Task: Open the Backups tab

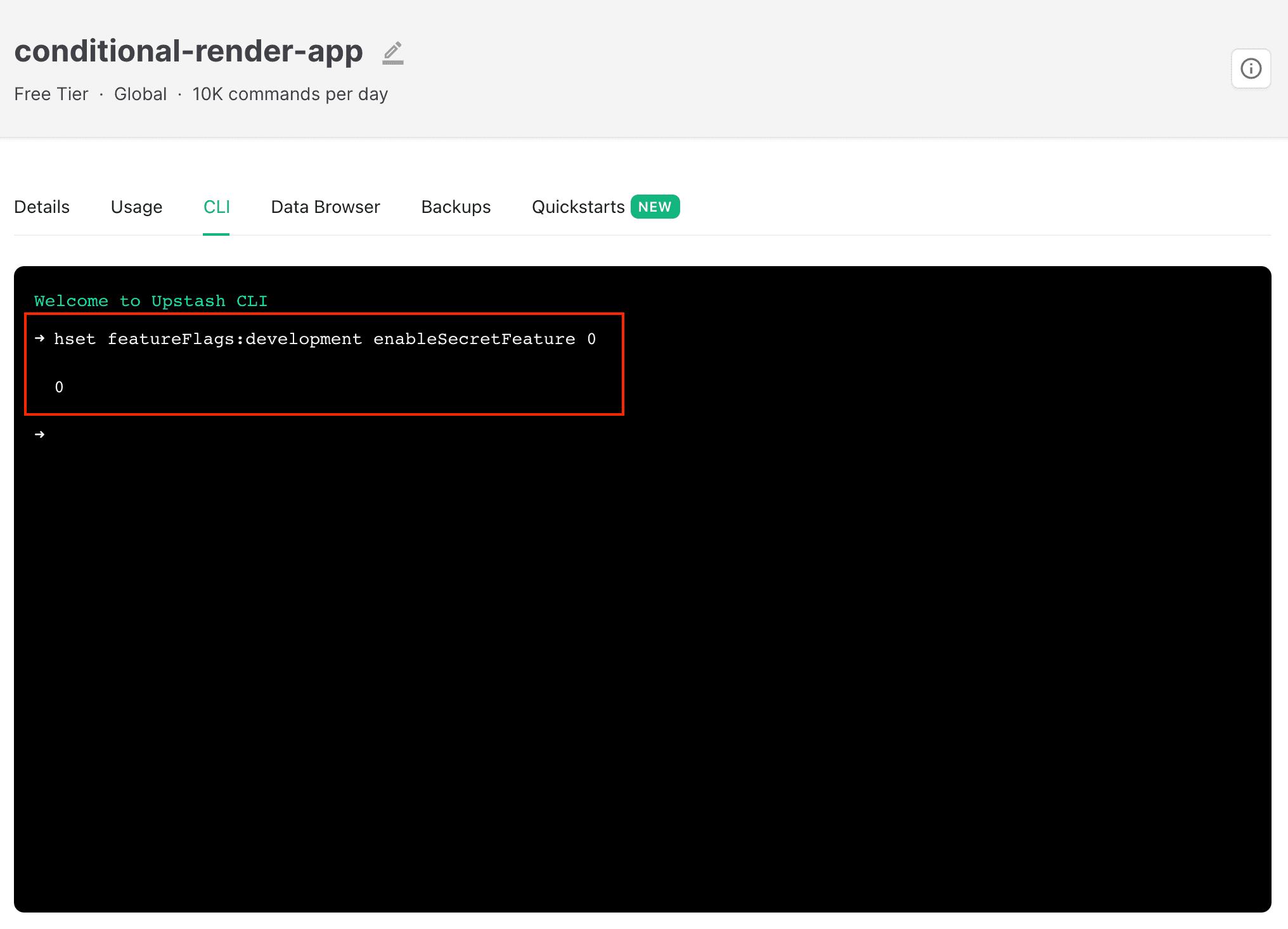Action: [x=456, y=207]
